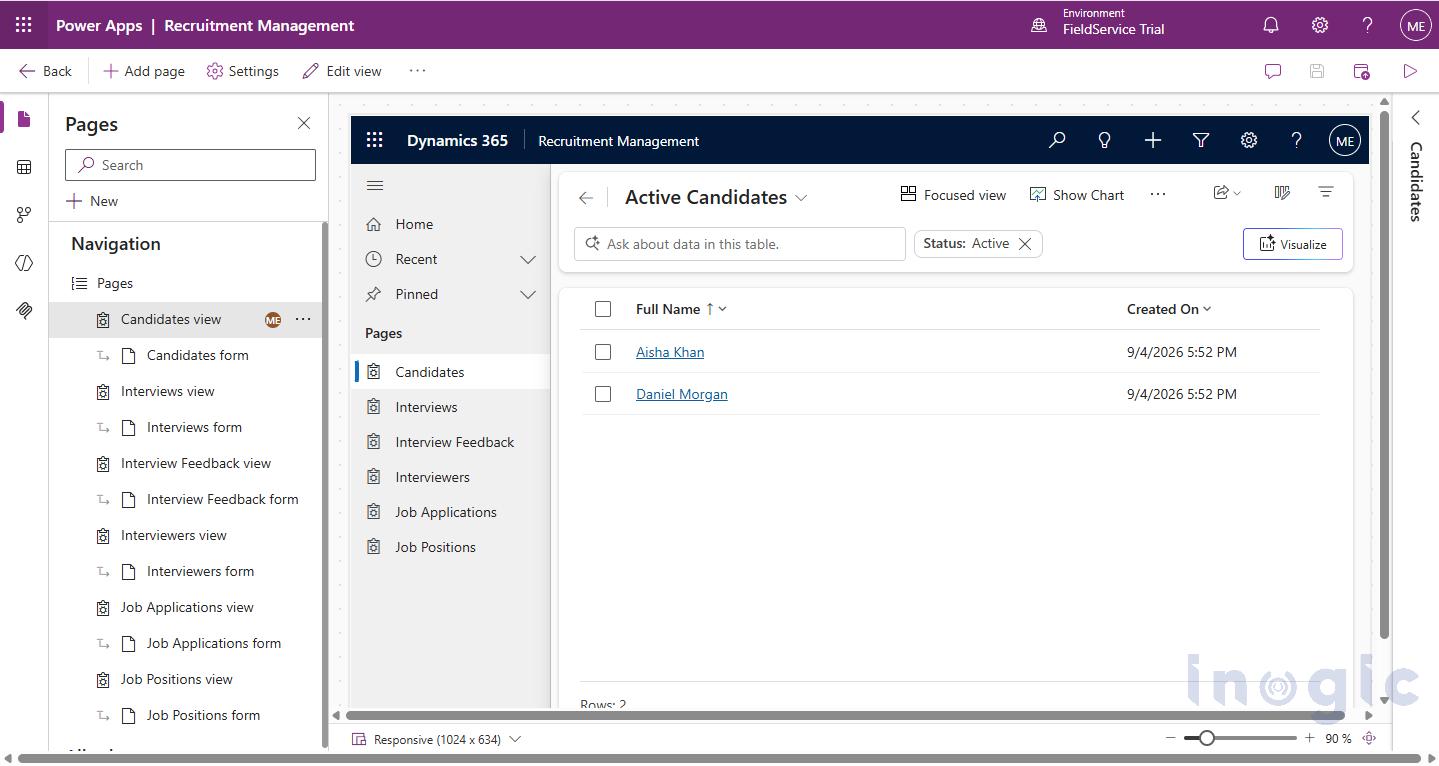Tick the checkbox for Daniel Morgan
The height and width of the screenshot is (766, 1439).
[603, 394]
